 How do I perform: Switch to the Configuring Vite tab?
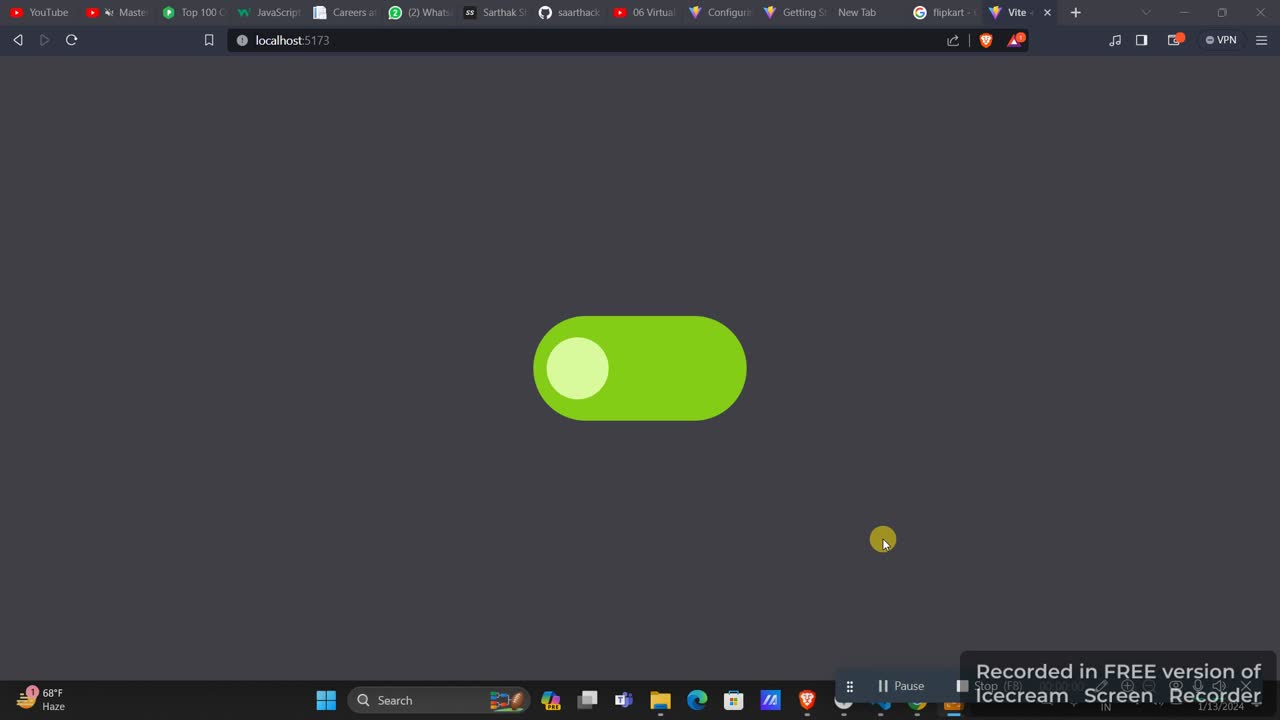(x=721, y=12)
